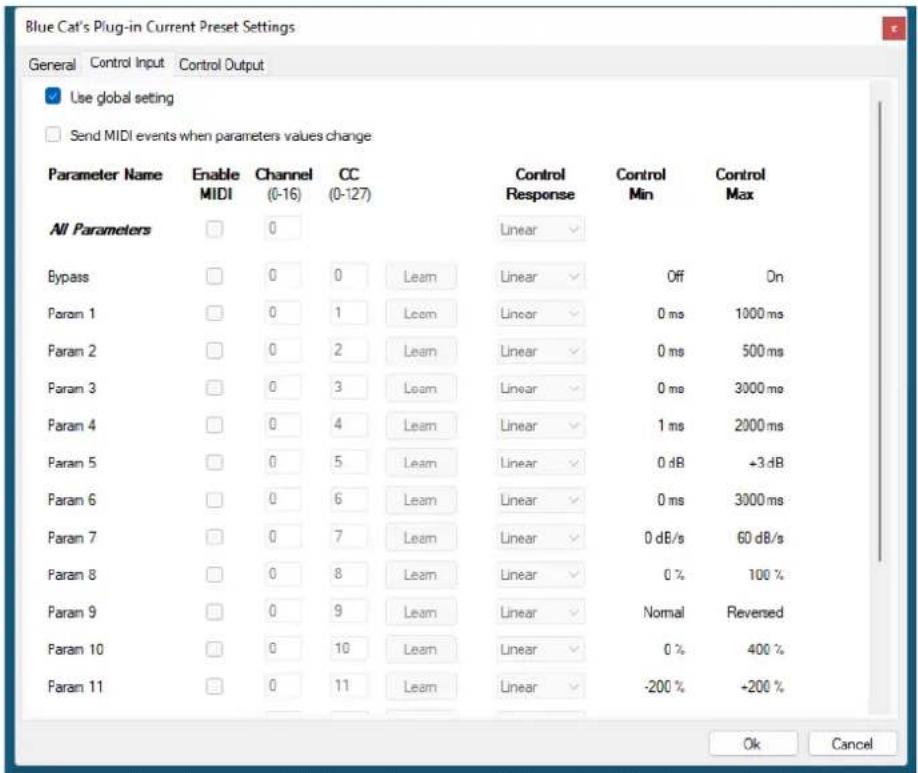This screenshot has width=918, height=773.
Task: Toggle Enable MIDI for Param 1
Action: pyautogui.click(x=214, y=313)
